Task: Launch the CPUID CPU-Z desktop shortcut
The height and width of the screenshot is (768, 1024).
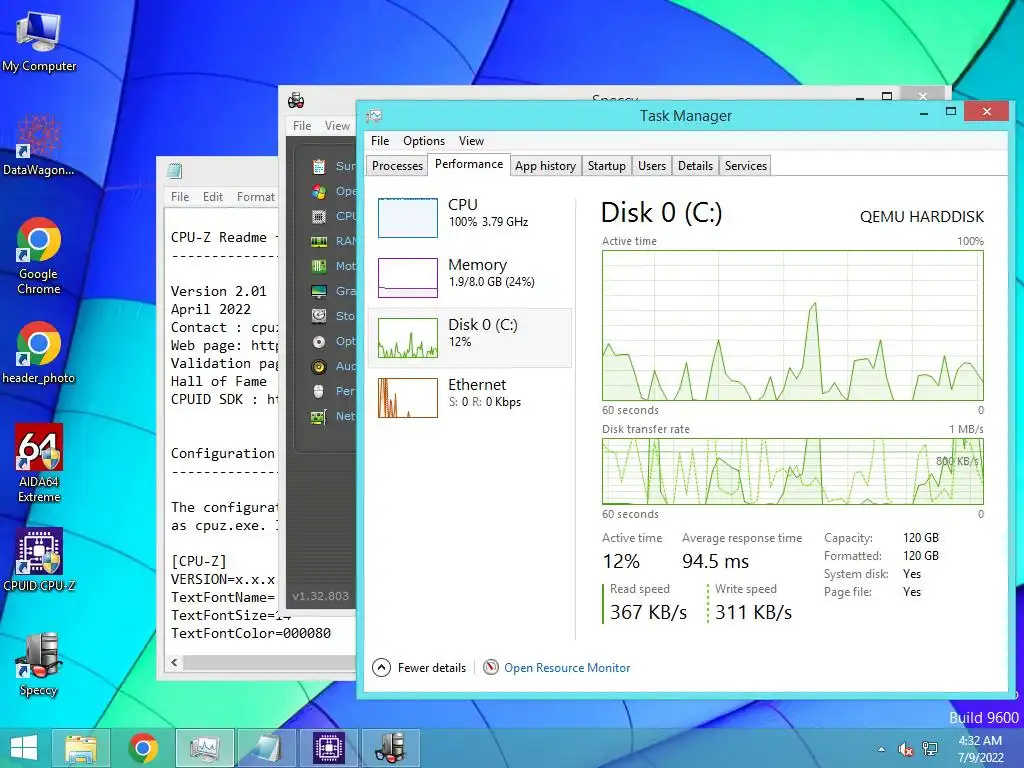Action: [x=39, y=560]
